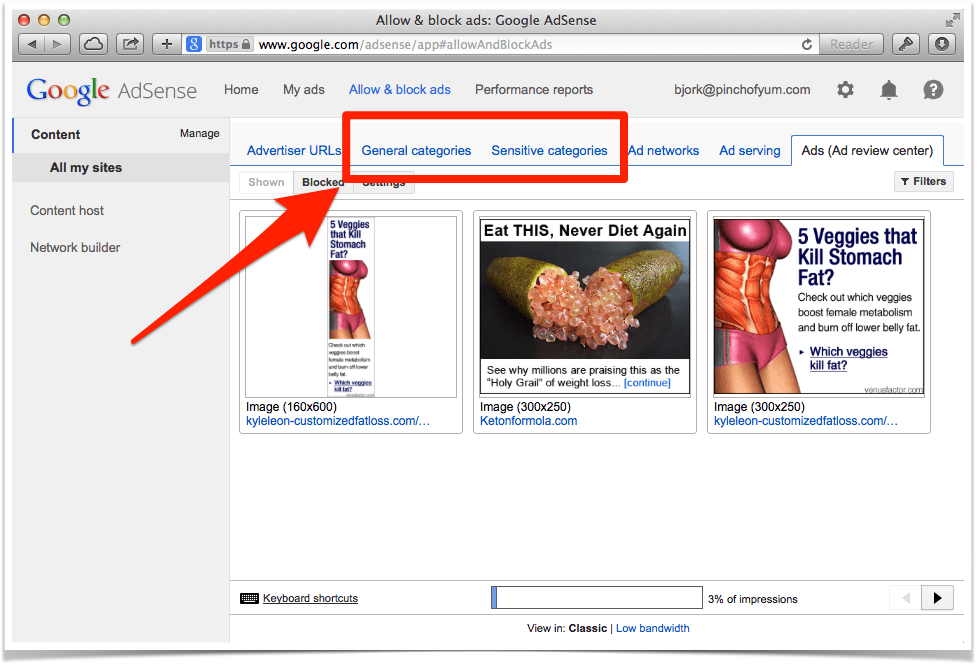Open the Settings toggle next to Blocked
Screen dimensions: 978x668
[x=383, y=182]
